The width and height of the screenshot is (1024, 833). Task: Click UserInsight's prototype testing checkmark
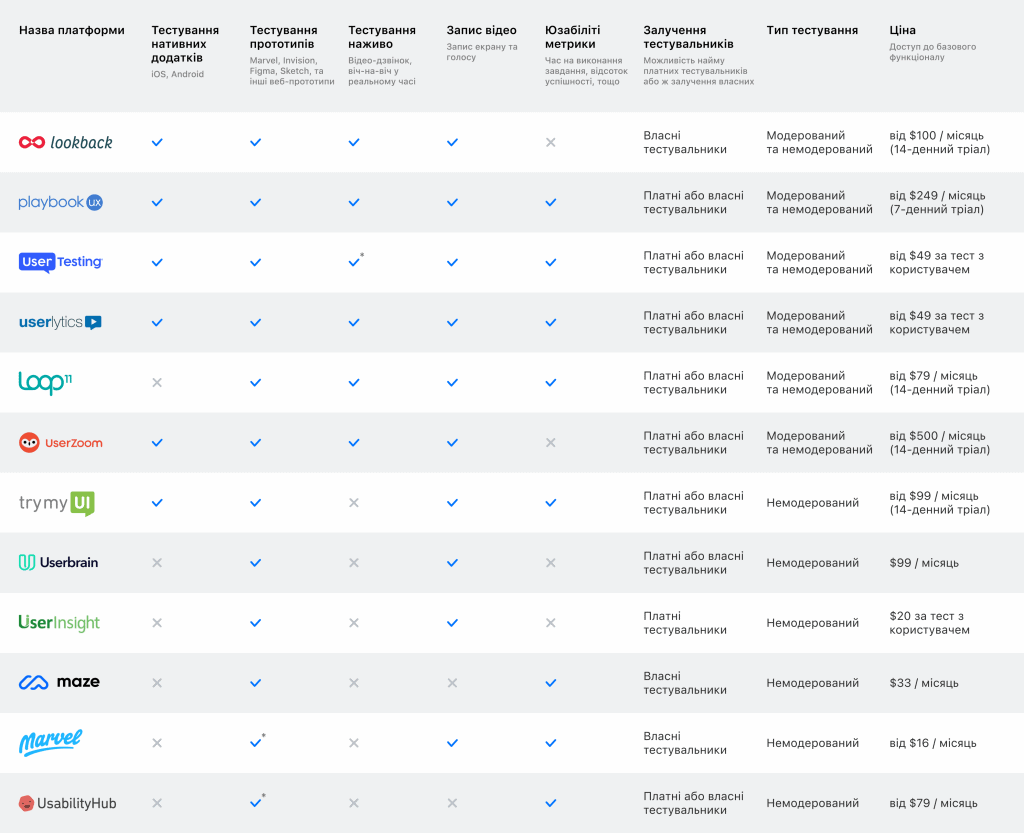255,623
